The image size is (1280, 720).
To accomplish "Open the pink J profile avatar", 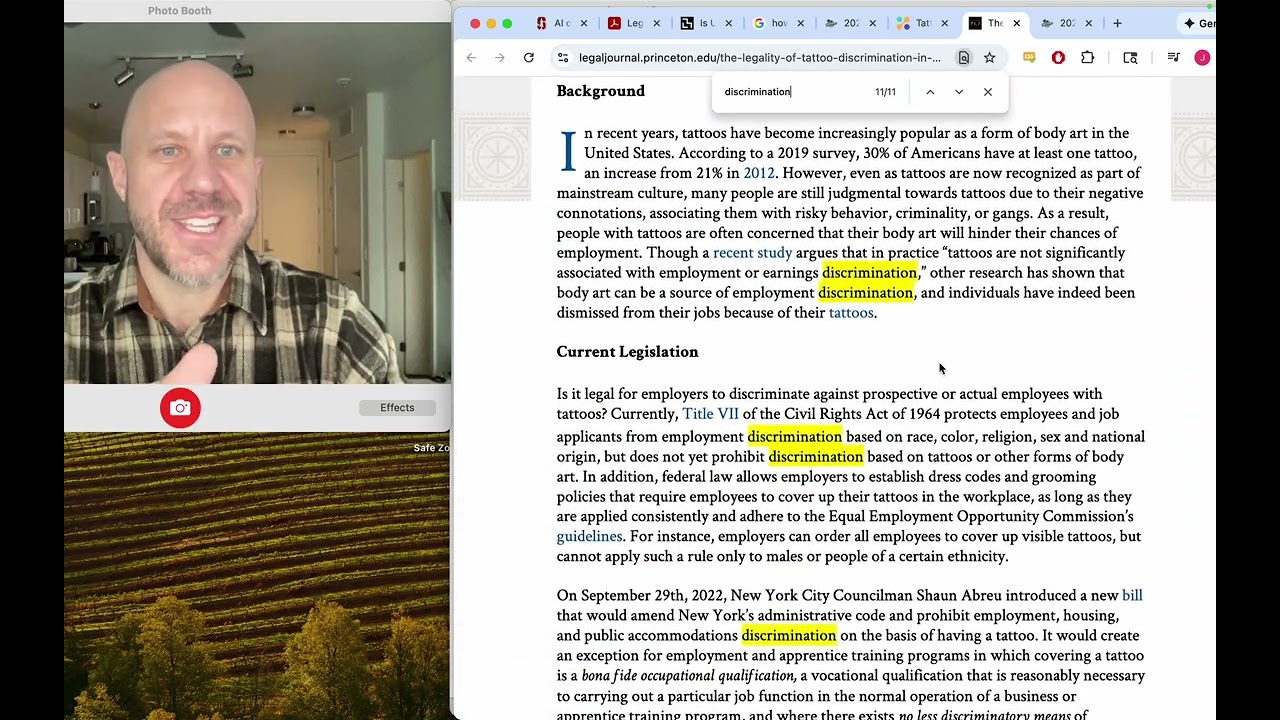I will pos(1202,58).
